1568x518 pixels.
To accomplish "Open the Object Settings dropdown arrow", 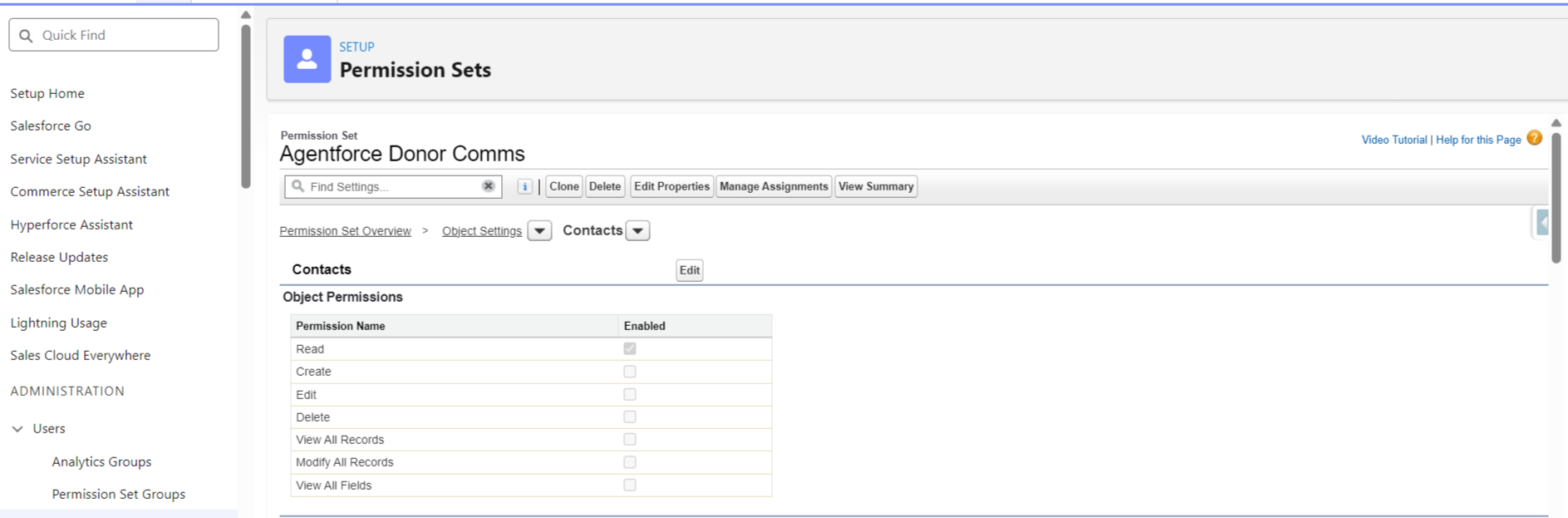I will point(539,231).
